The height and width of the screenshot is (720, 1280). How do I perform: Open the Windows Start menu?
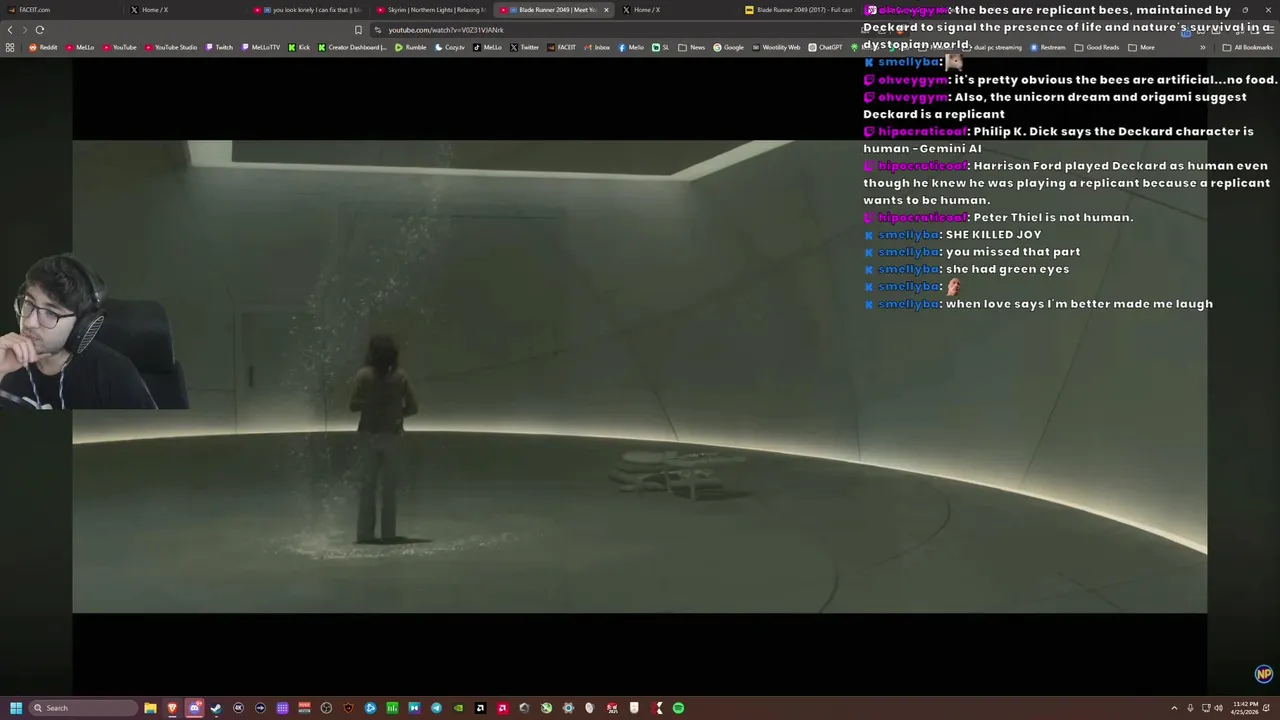pos(16,708)
